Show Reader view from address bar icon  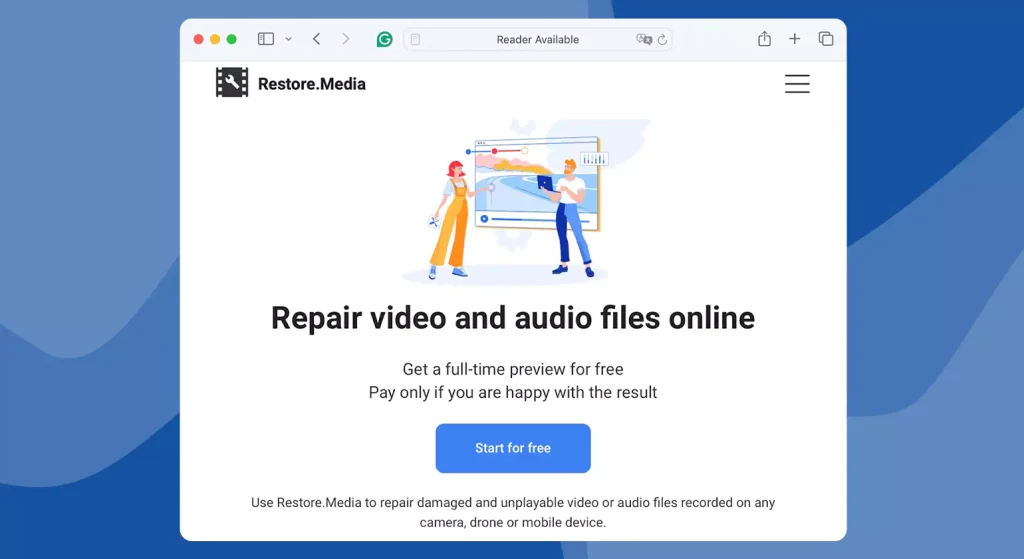point(416,39)
